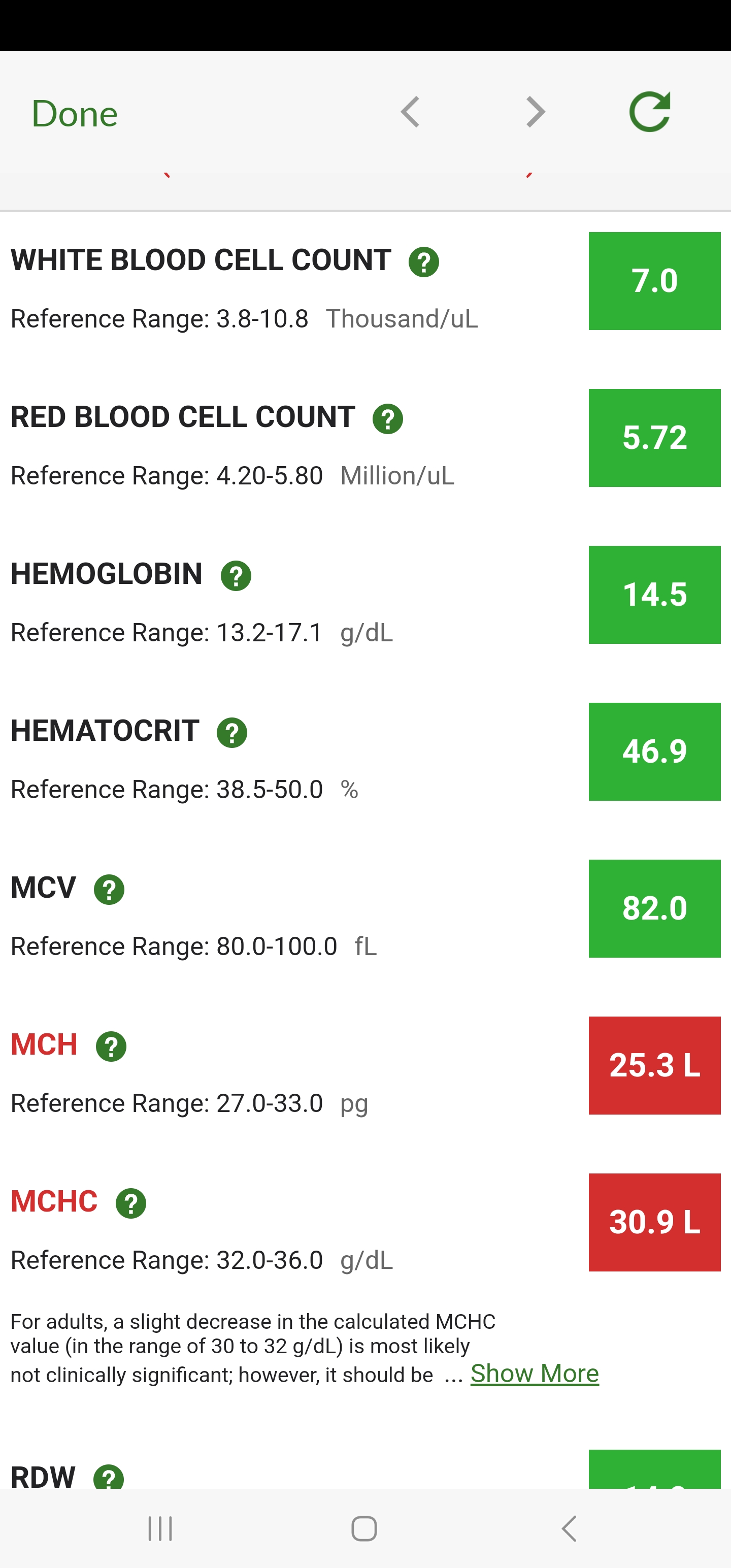Show Hemoglobin info via question mark
Screen dimensions: 731x1568
point(236,576)
